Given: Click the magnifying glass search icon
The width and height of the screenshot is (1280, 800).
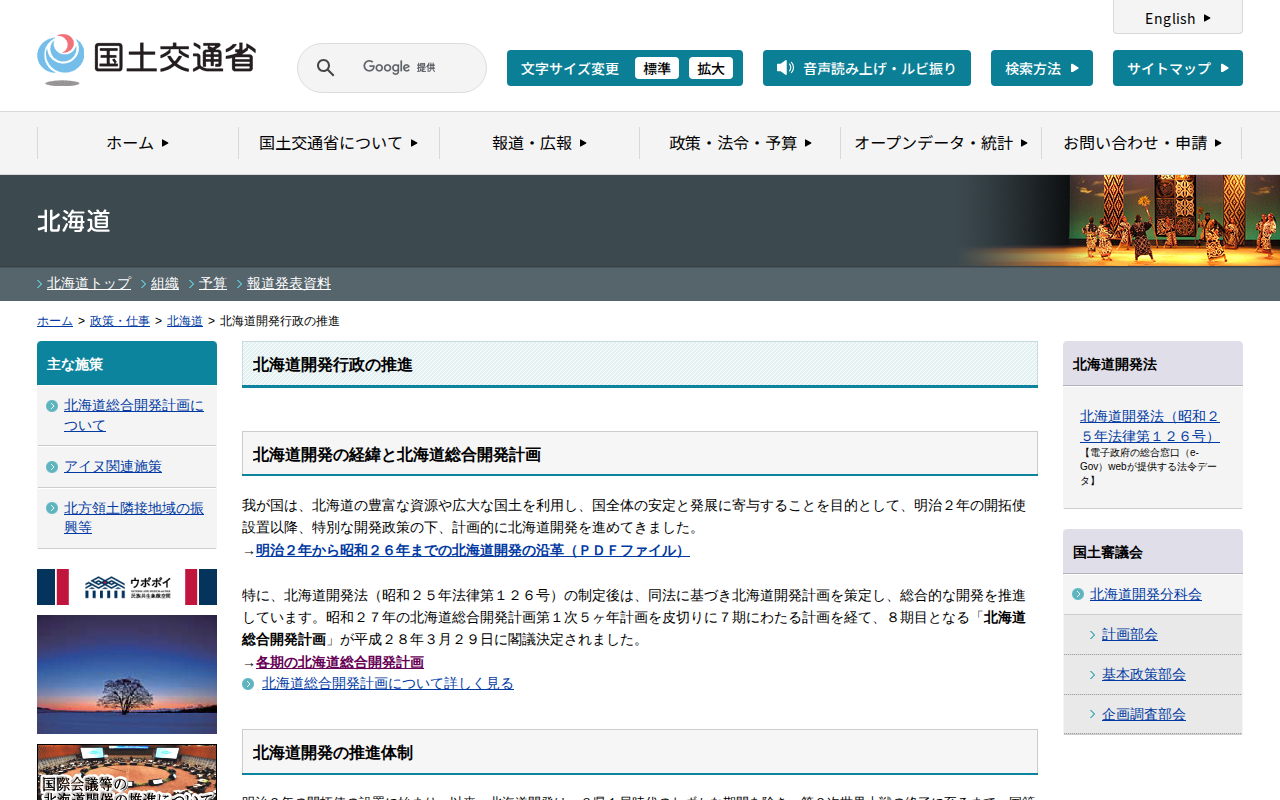Looking at the screenshot, I should [325, 68].
